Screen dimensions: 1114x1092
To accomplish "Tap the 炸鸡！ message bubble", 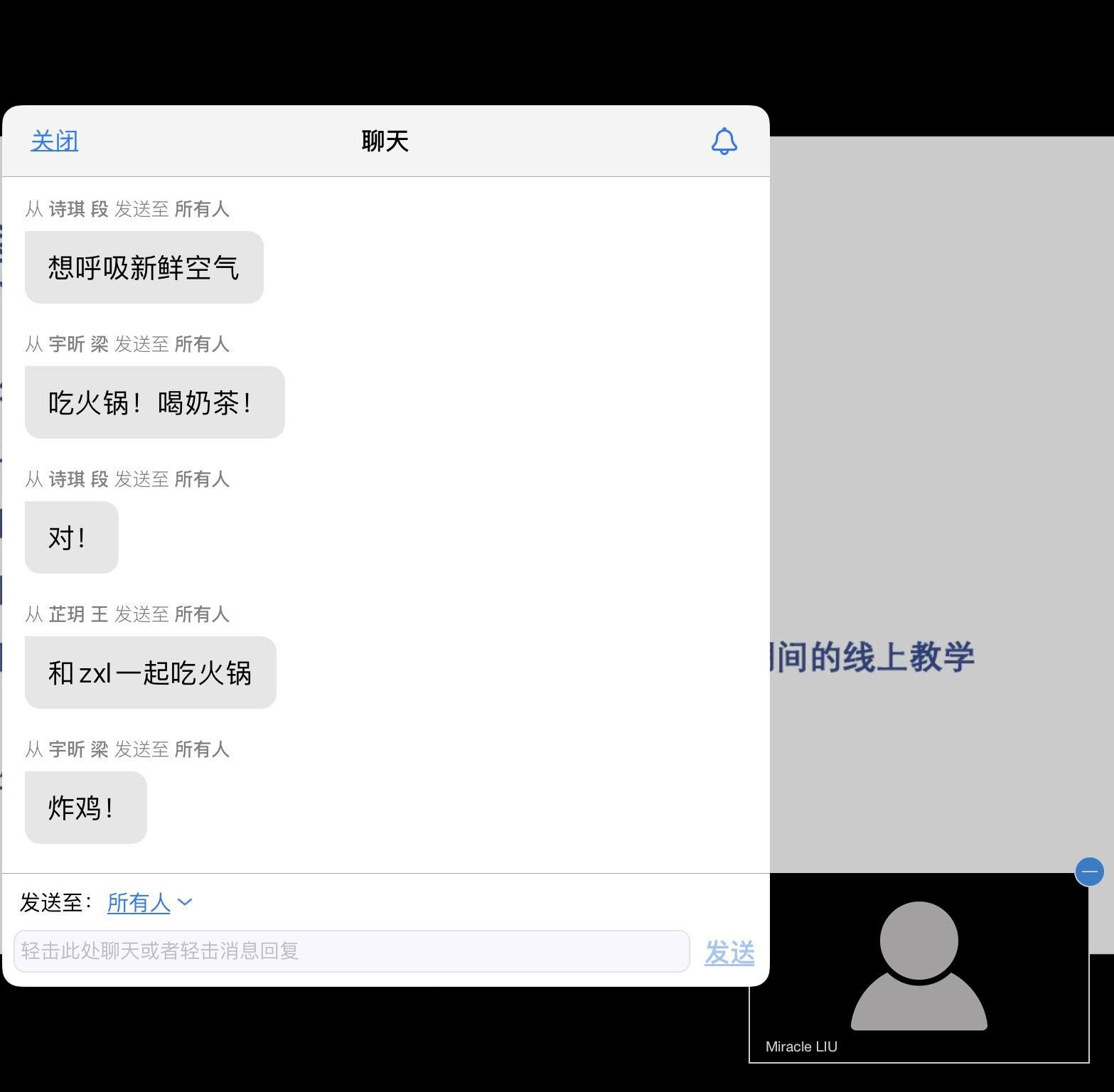I will pos(85,808).
